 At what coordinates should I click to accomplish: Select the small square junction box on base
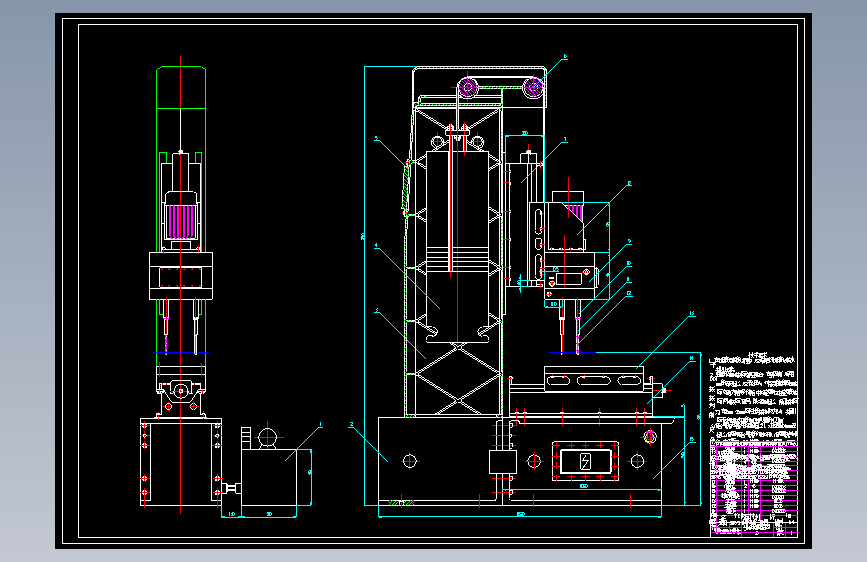(503, 462)
